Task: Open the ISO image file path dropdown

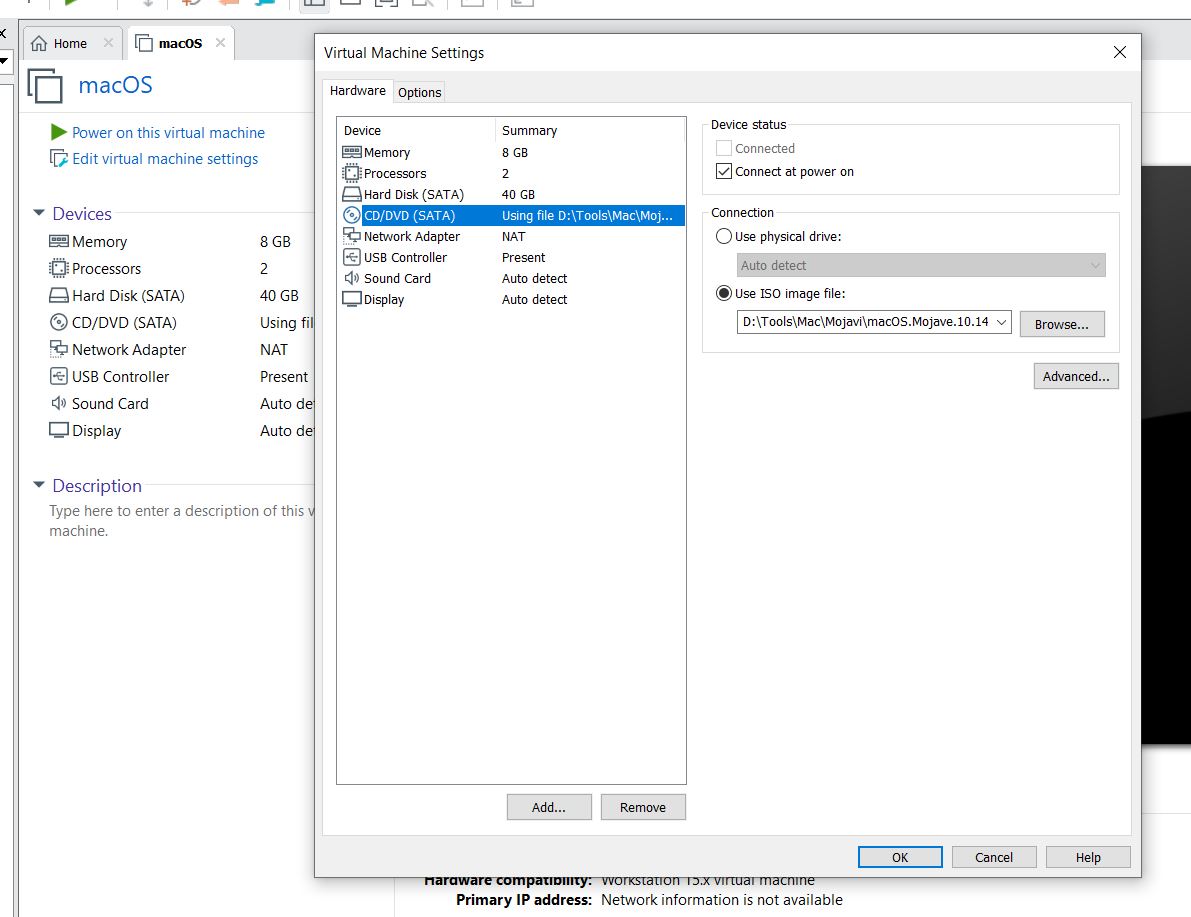Action: click(1002, 322)
